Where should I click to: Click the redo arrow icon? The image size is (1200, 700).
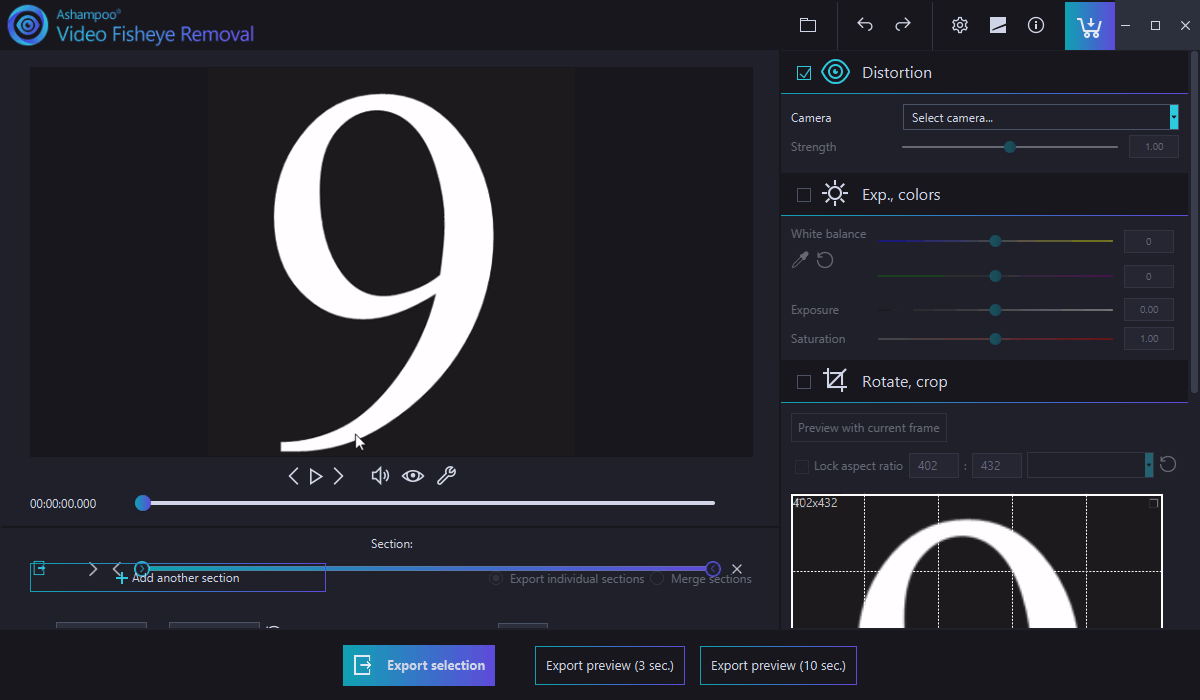(x=903, y=25)
